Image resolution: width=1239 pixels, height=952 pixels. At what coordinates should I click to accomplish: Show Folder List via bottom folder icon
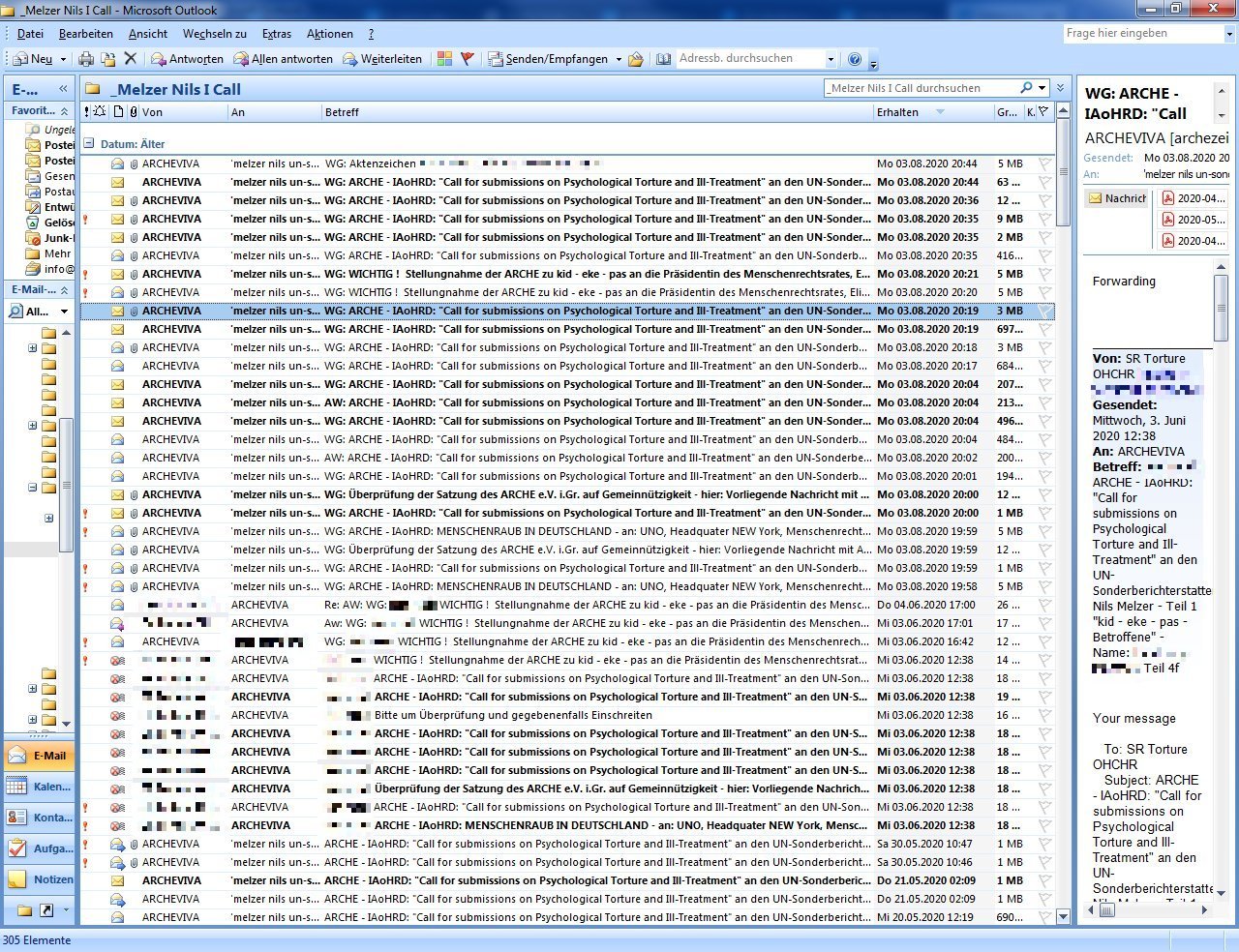(x=25, y=910)
